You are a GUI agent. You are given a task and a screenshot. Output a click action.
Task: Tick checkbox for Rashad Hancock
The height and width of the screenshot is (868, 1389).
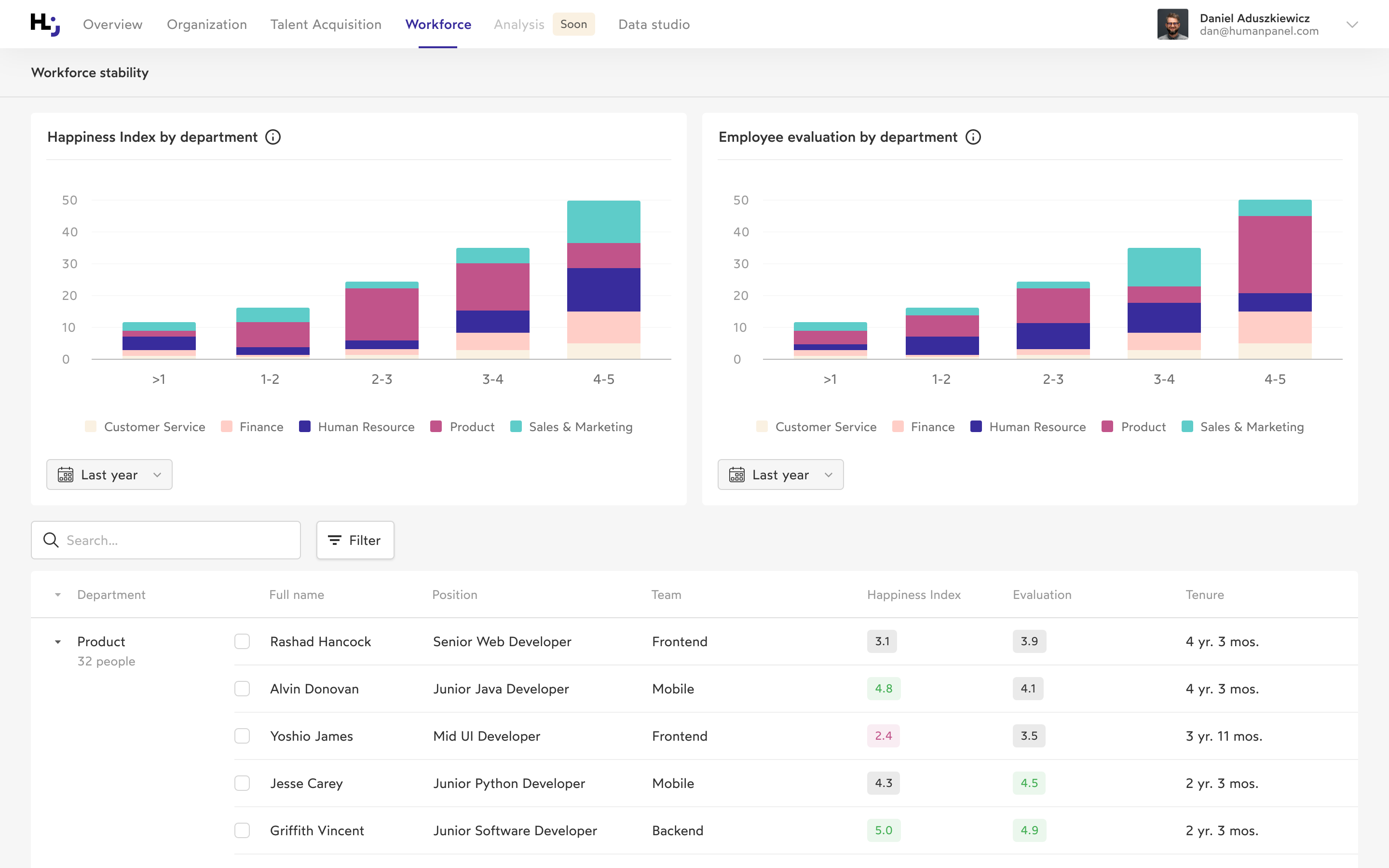242,641
